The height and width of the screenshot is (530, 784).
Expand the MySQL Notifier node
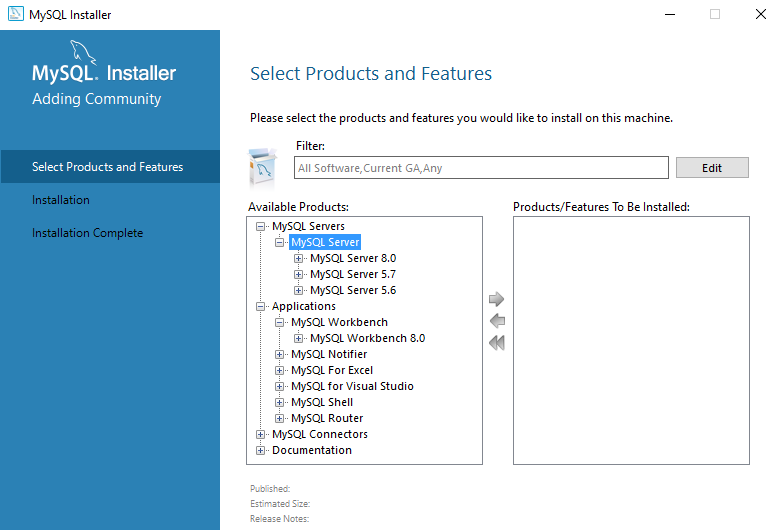click(x=280, y=354)
